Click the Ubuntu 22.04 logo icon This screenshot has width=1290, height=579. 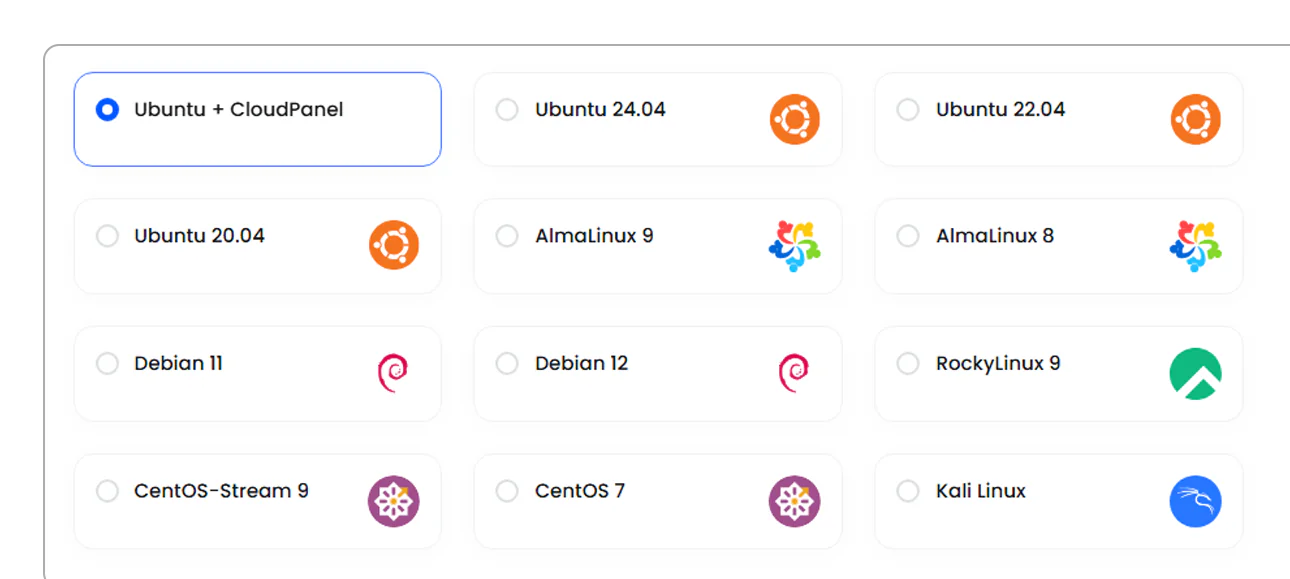pos(1195,120)
